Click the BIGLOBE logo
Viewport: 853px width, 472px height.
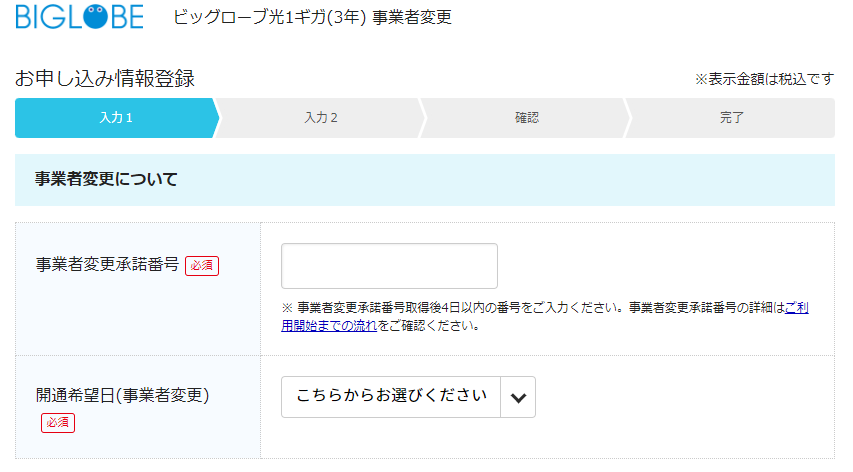tap(80, 17)
